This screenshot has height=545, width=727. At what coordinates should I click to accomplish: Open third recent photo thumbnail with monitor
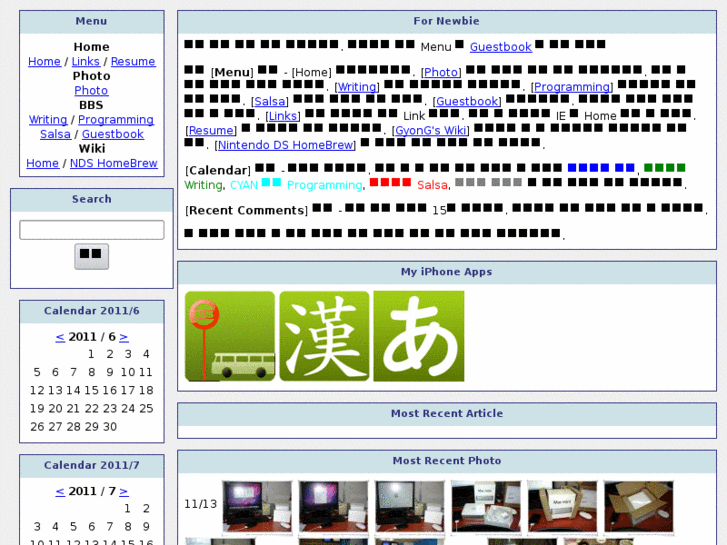[x=409, y=507]
